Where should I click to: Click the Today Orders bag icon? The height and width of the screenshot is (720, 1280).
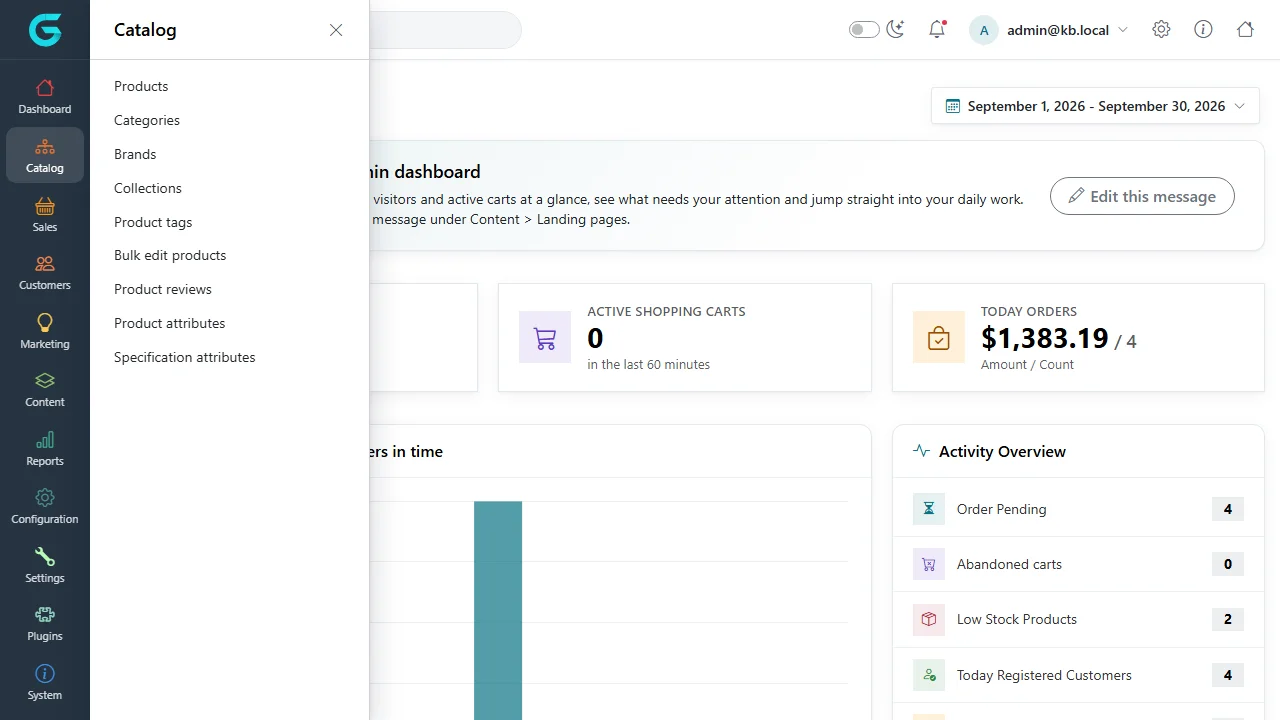pos(939,337)
